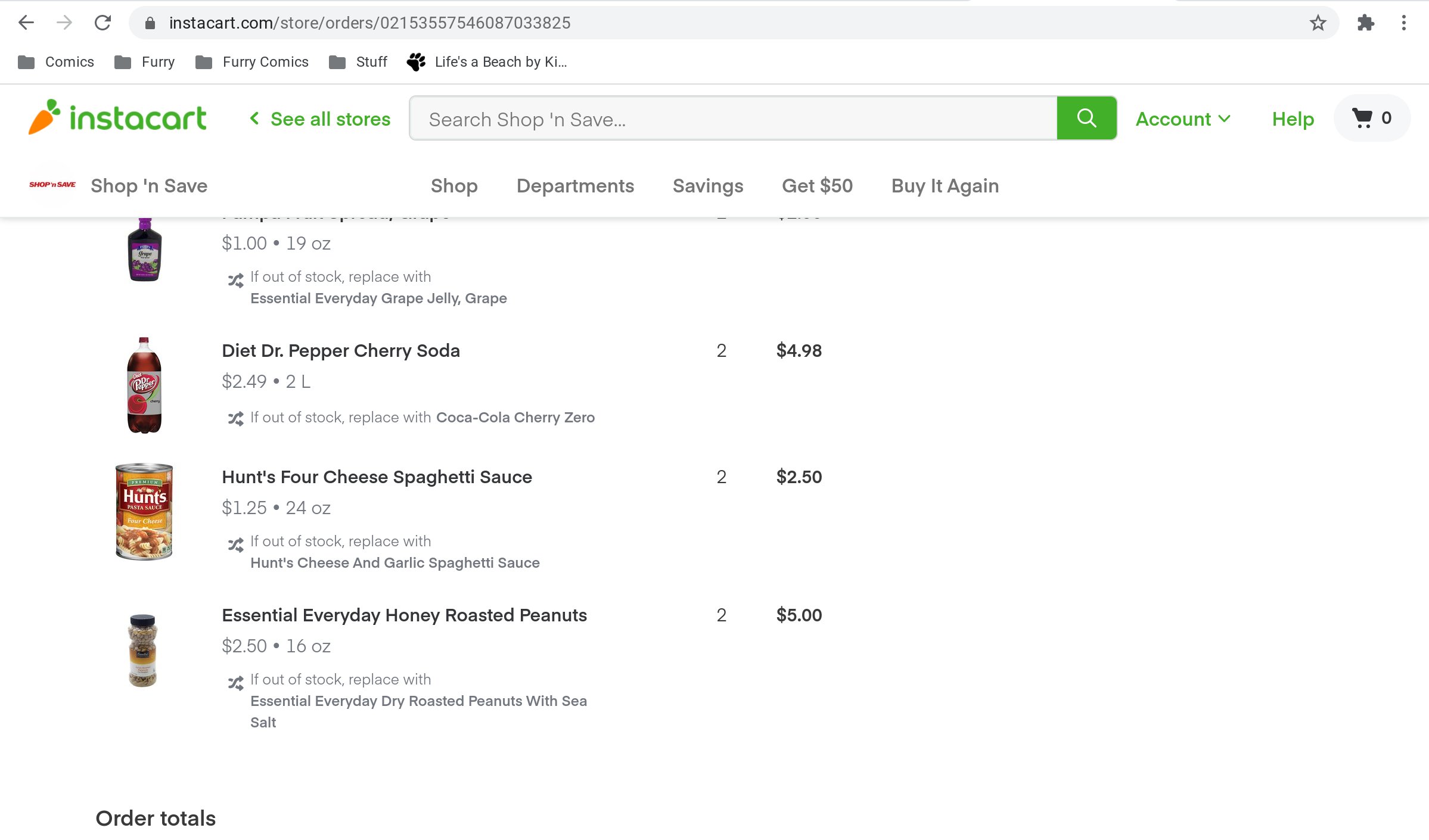This screenshot has width=1429, height=840.
Task: Open the Furry bookmark folder
Action: point(145,62)
